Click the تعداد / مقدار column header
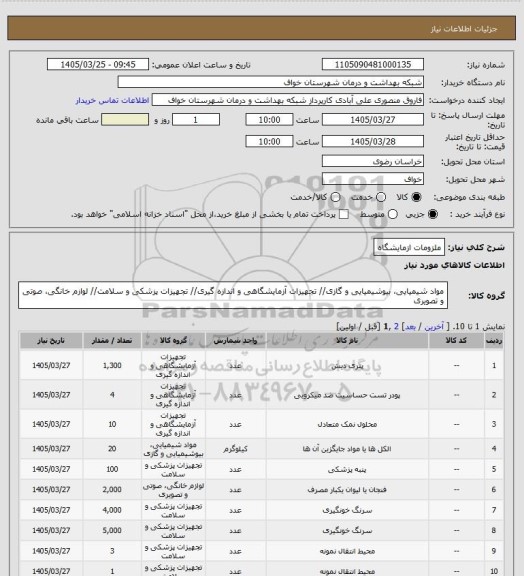This screenshot has height=576, width=524. coord(112,341)
